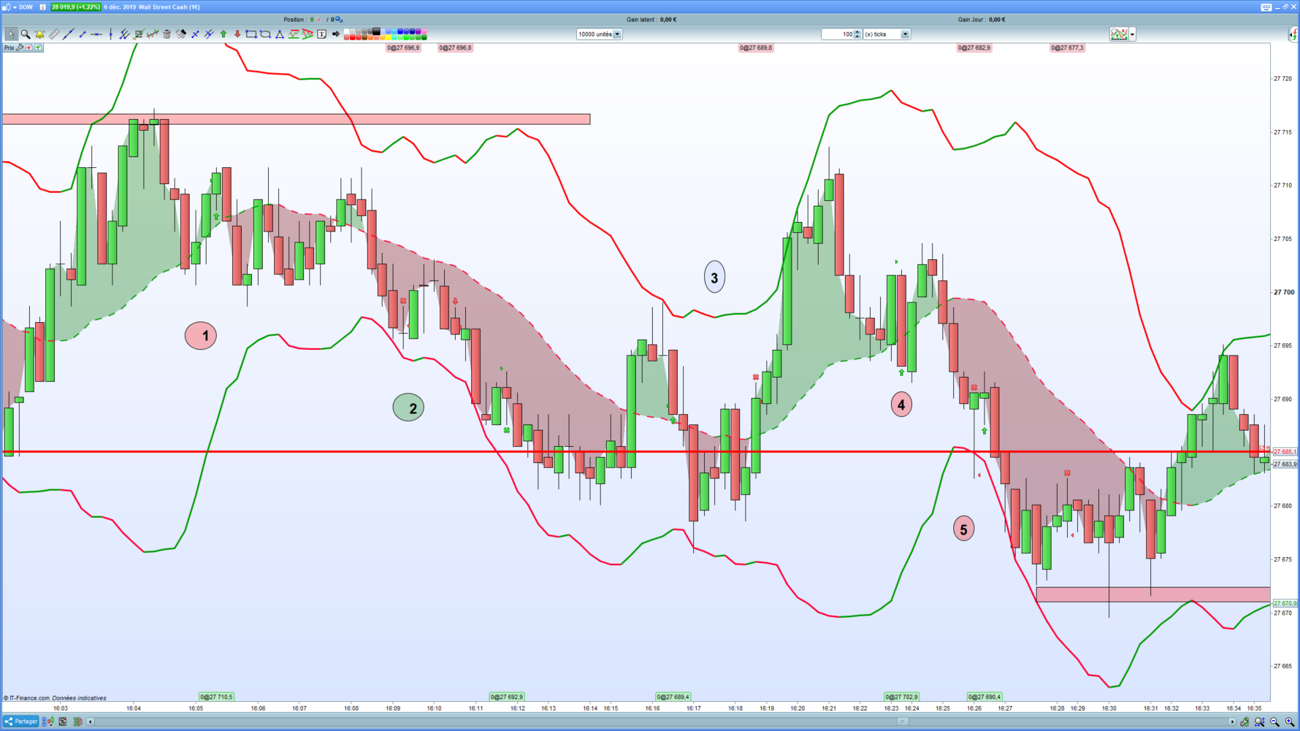
Task: Click the red 27 685,1 price axis label
Action: [x=1285, y=452]
